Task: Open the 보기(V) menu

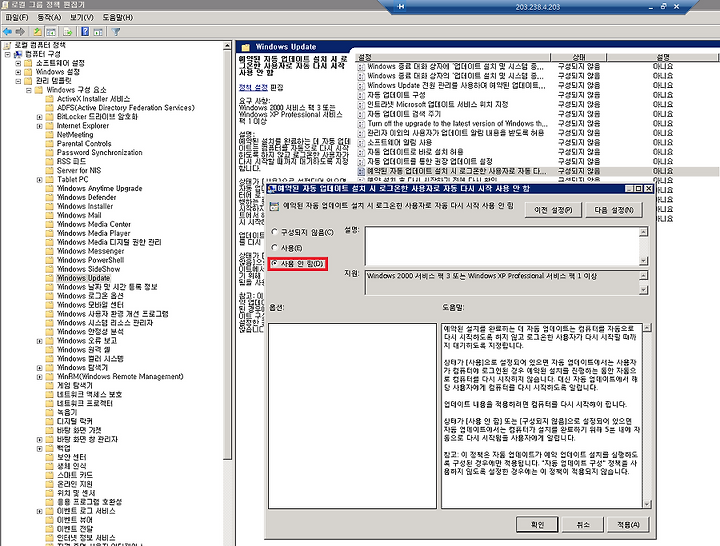Action: click(82, 17)
